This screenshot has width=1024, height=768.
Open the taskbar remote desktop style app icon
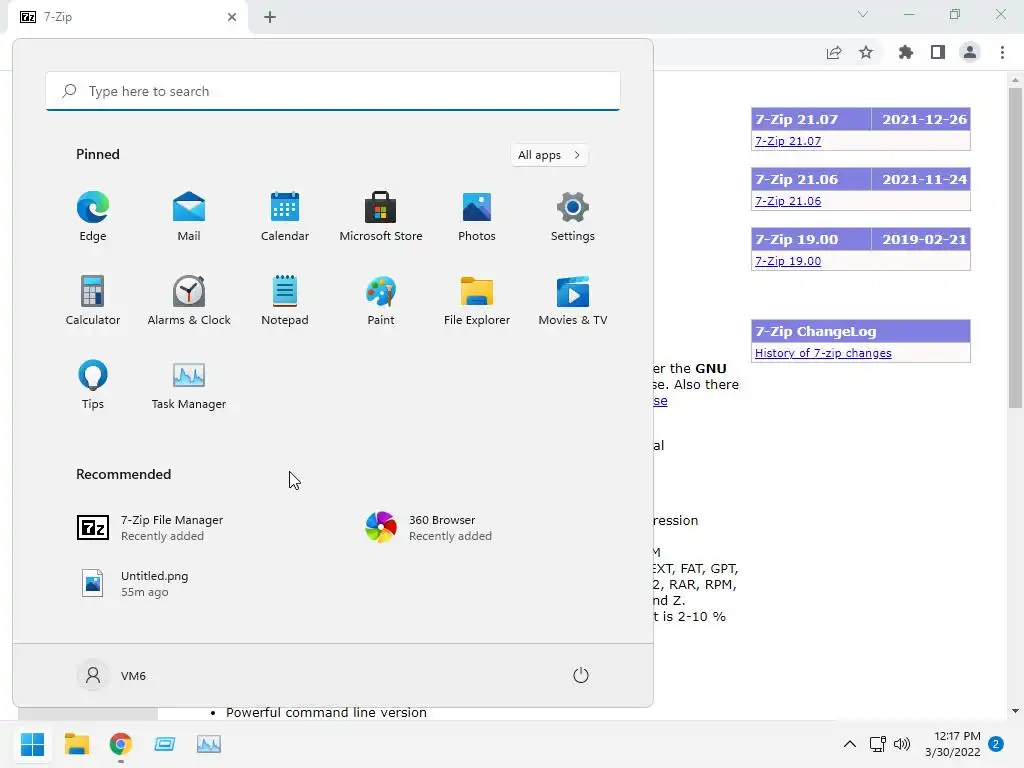pos(165,744)
